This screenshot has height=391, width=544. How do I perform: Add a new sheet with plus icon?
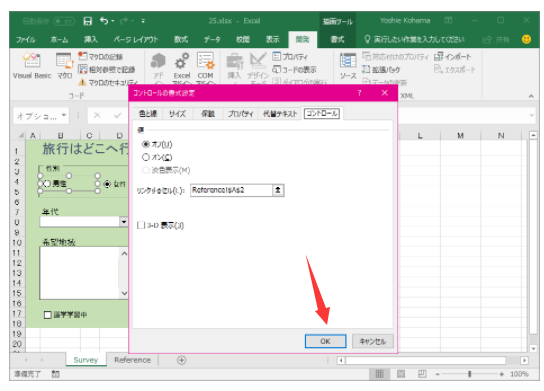coord(181,360)
